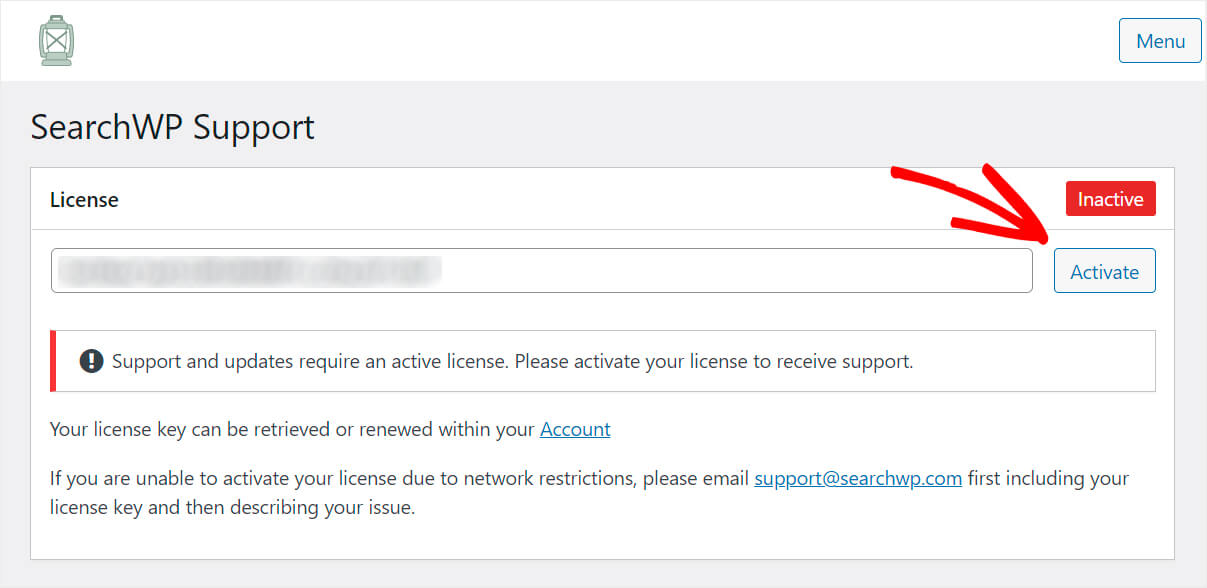The height and width of the screenshot is (588, 1207).
Task: Select the active license required notice text
Action: [x=512, y=361]
